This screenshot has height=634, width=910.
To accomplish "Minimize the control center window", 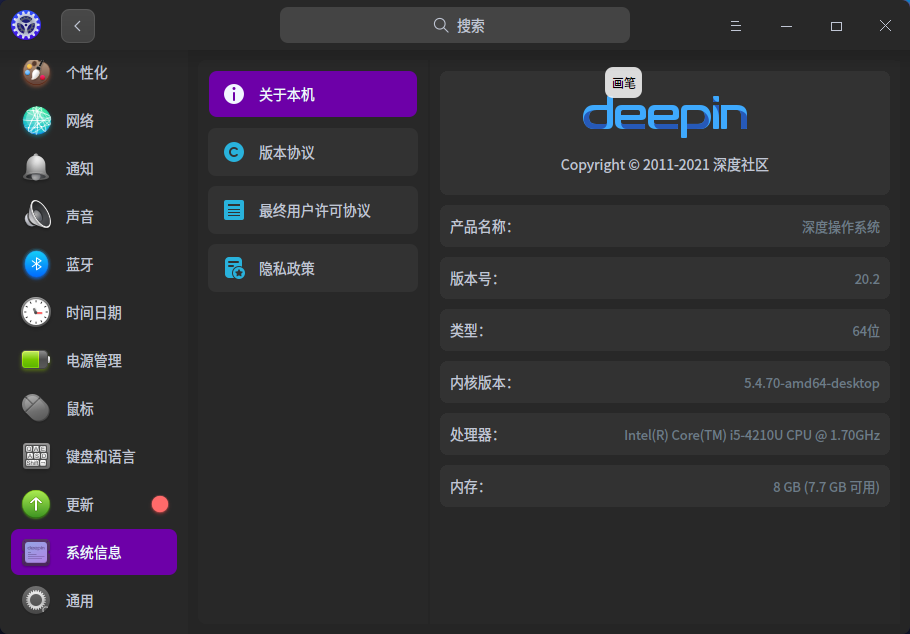I will coord(786,26).
